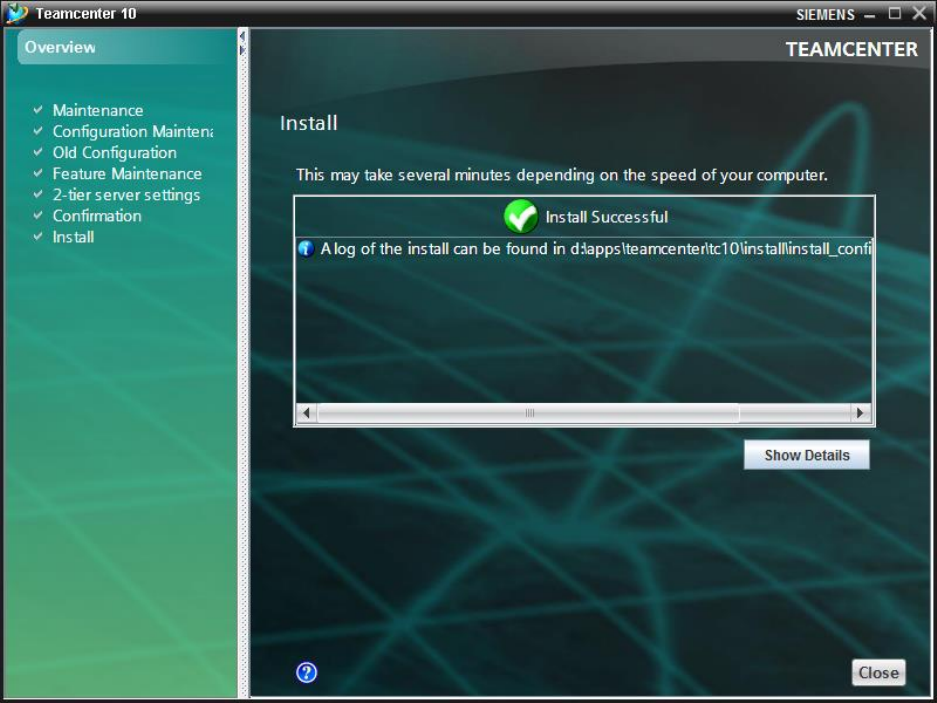Select the 2-tier server settings step
The image size is (937, 703).
coord(126,195)
